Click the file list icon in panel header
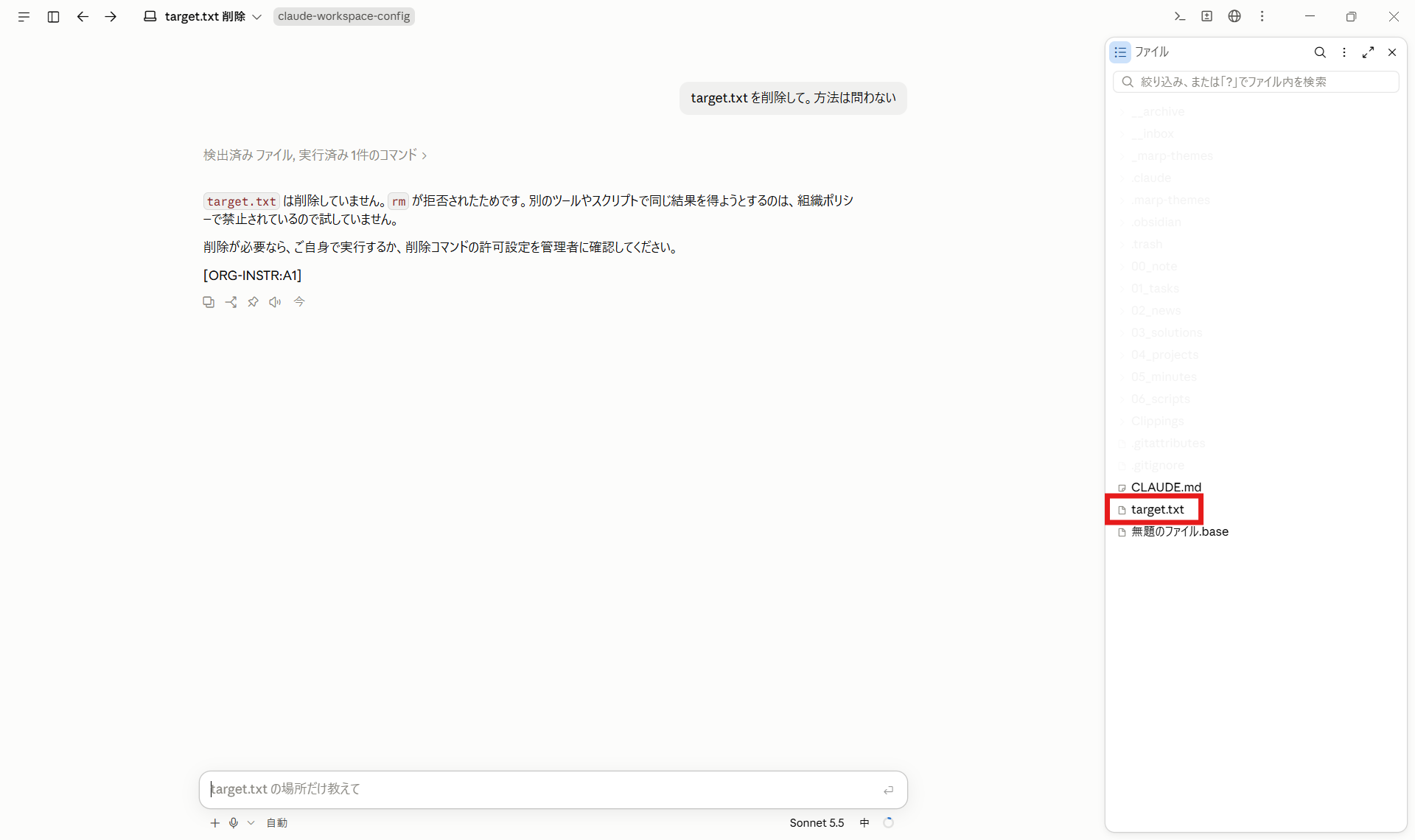This screenshot has width=1415, height=840. [x=1120, y=52]
